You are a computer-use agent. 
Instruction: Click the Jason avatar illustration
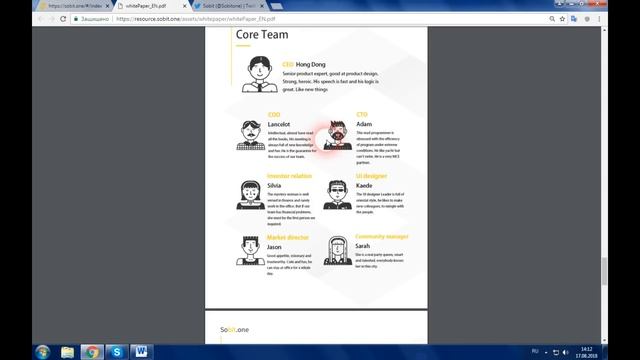(250, 250)
